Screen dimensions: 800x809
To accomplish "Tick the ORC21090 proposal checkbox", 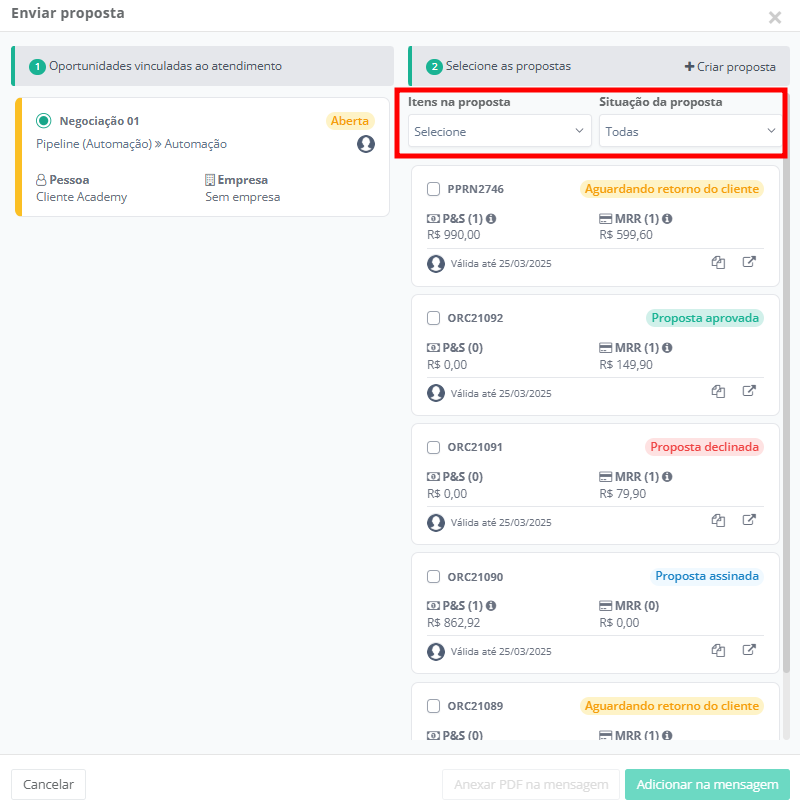I will tap(434, 577).
